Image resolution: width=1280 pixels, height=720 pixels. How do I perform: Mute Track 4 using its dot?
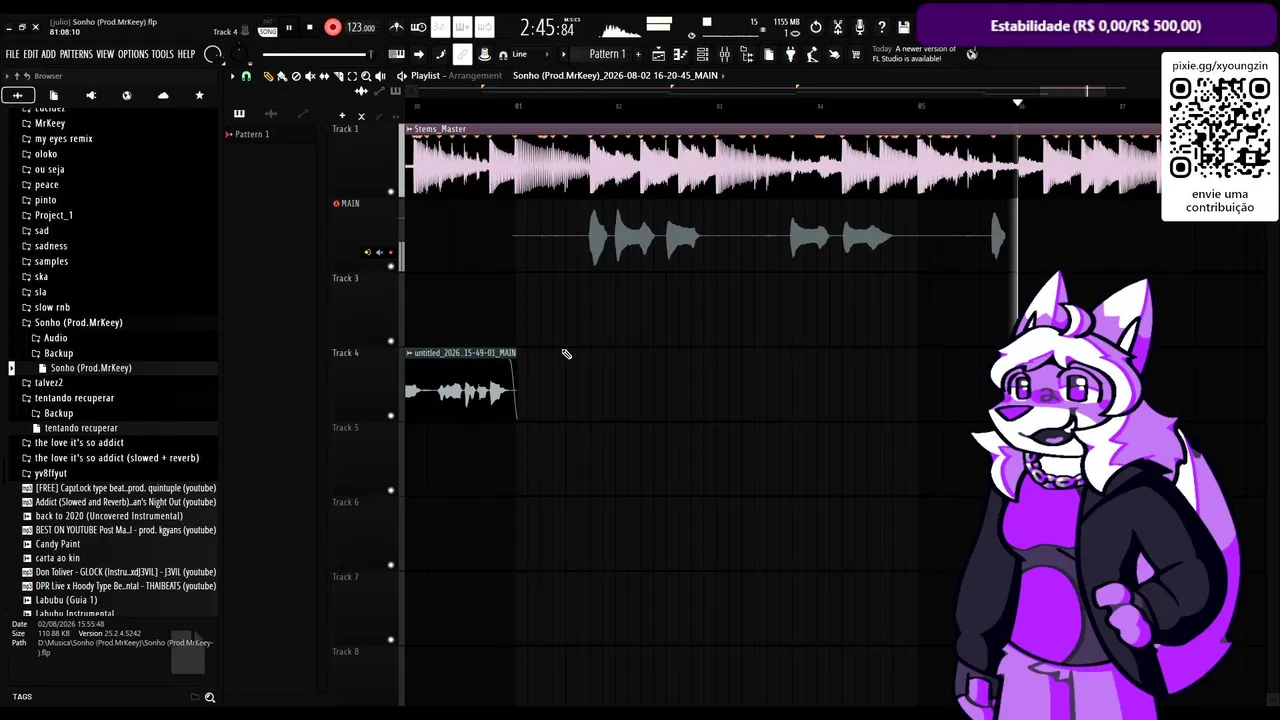[x=391, y=415]
